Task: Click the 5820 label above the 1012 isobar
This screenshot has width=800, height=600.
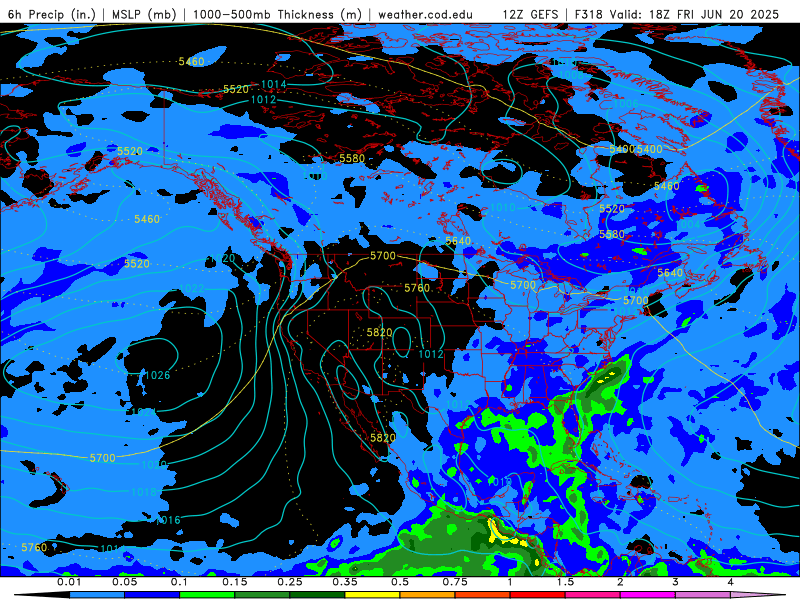Action: point(380,333)
